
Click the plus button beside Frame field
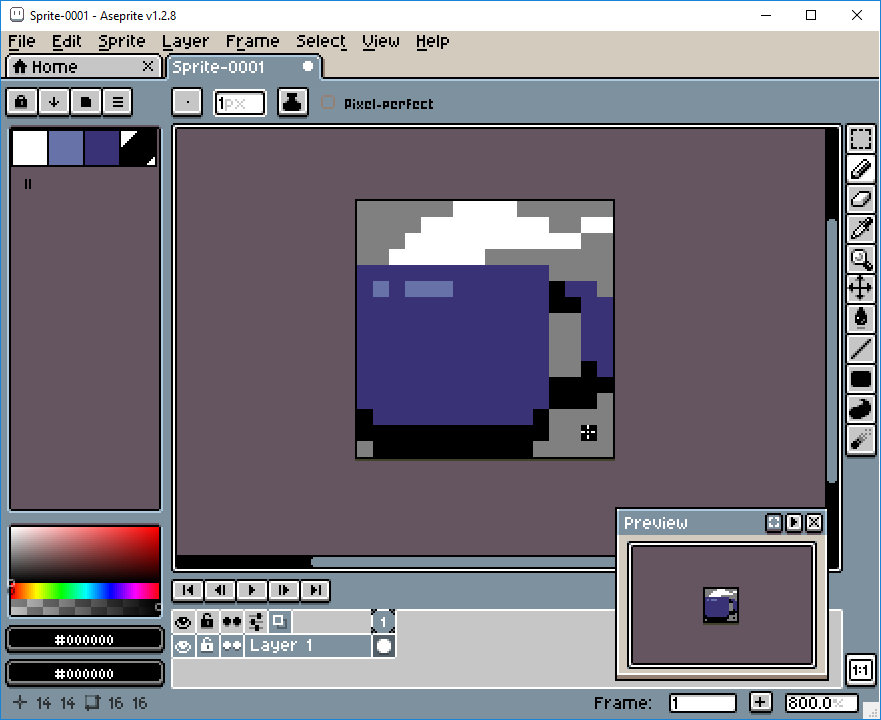coord(760,702)
